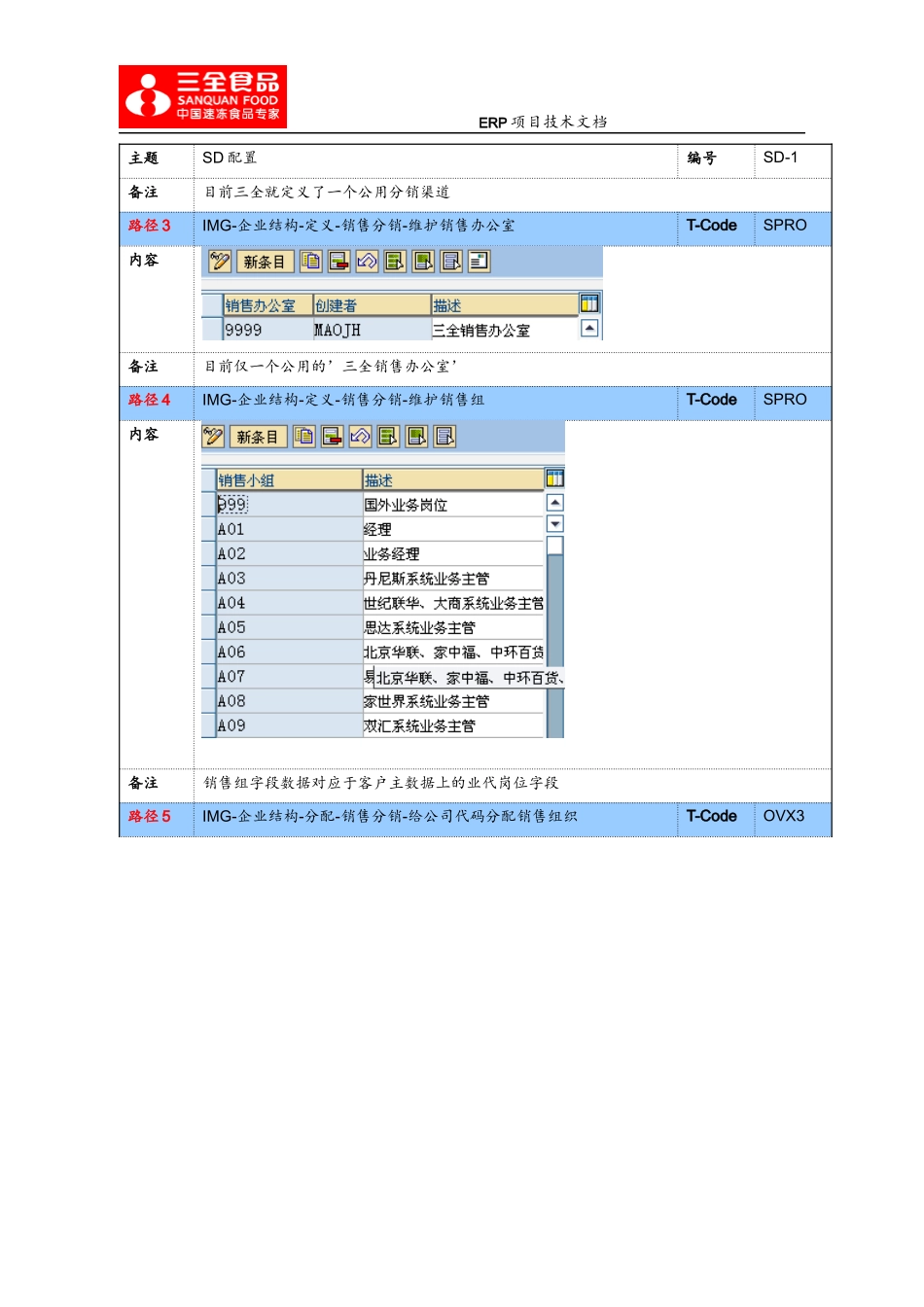924x1307 pixels.
Task: Click the SD-1 document number
Action: tap(780, 157)
